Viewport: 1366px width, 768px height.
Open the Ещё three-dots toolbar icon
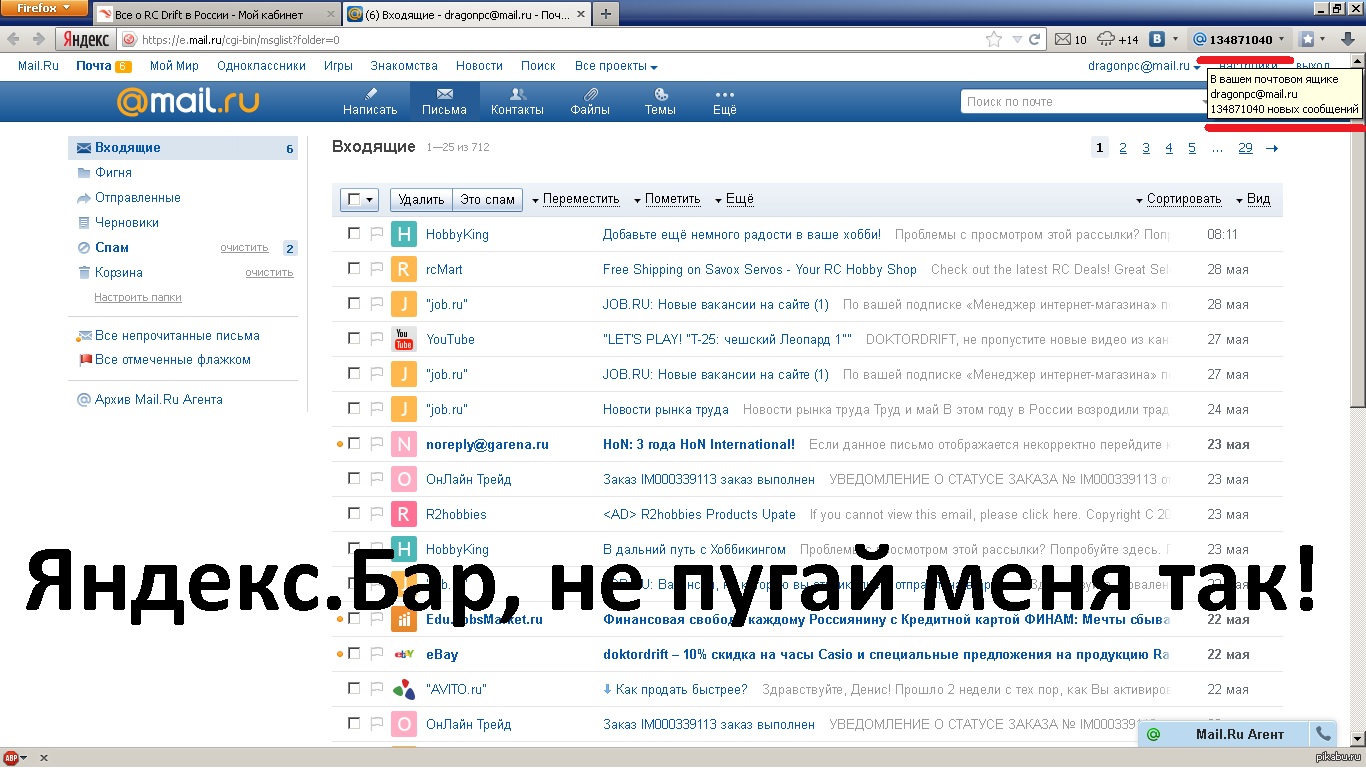pos(725,94)
